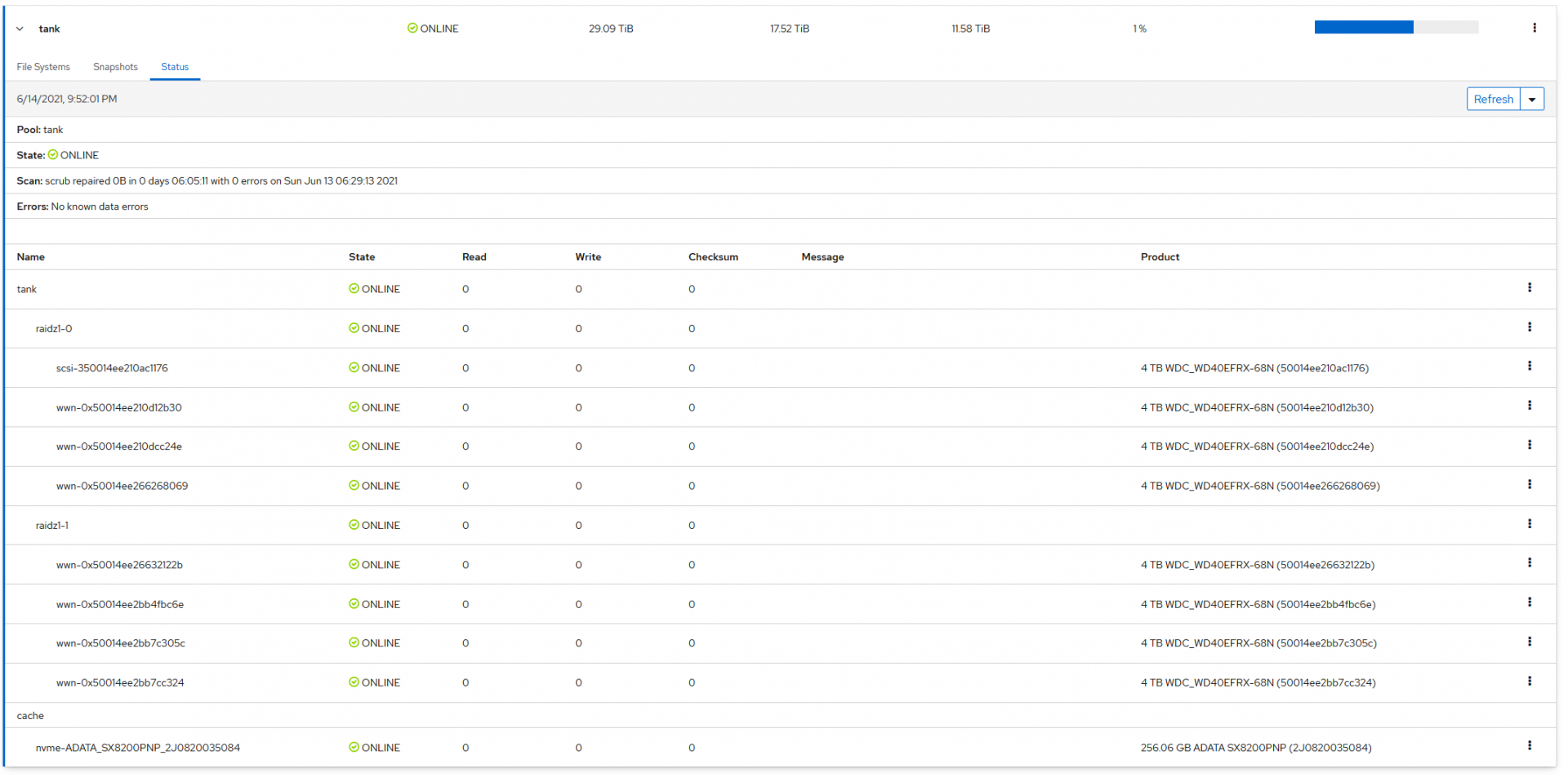
Task: Open actions menu for tank device row
Action: (x=1530, y=288)
